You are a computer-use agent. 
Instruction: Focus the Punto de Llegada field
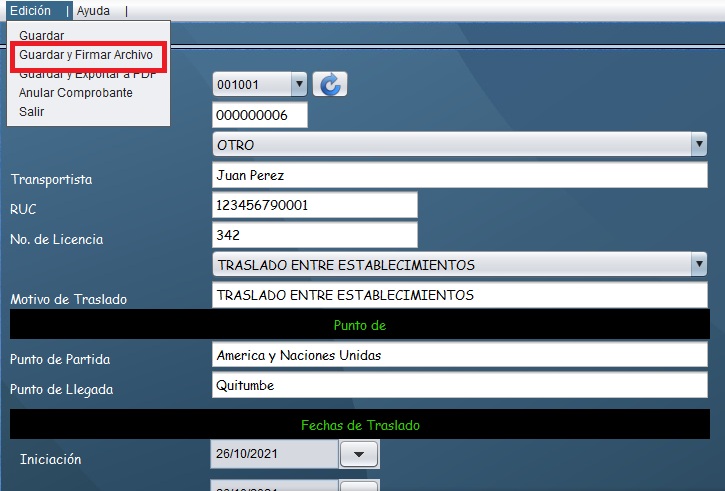460,385
